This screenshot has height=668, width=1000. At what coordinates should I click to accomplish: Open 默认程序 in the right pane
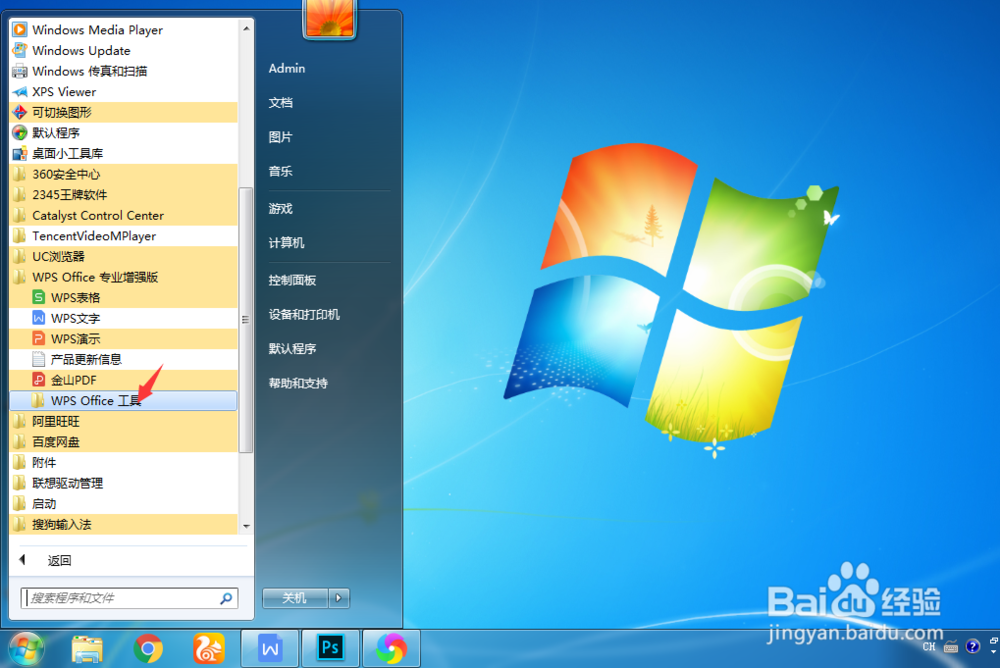(292, 349)
